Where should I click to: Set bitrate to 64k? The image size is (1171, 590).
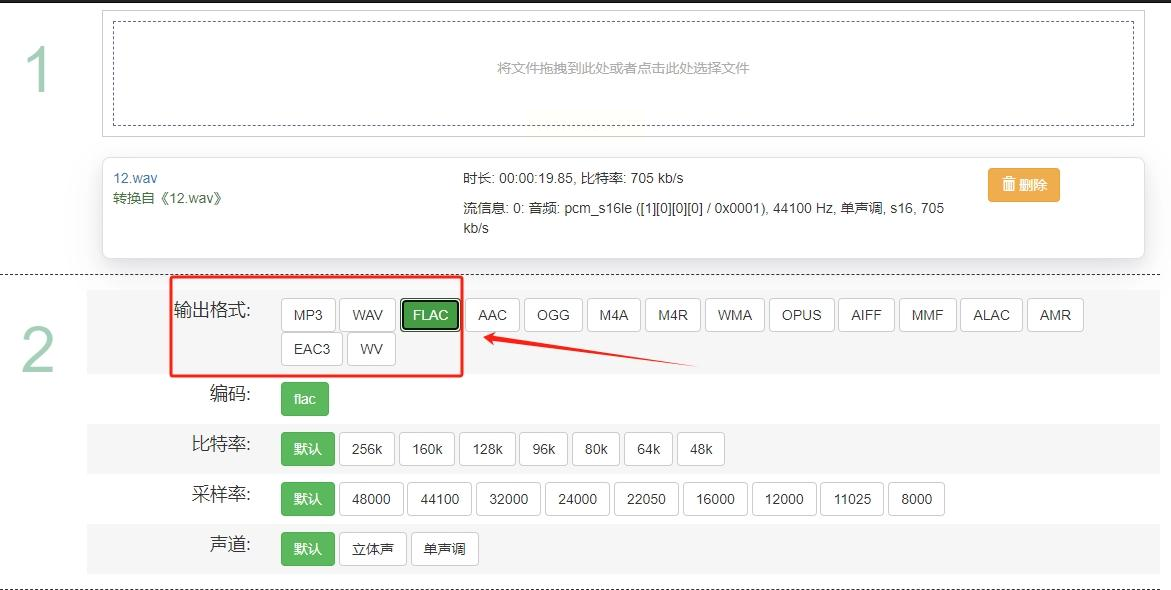click(648, 449)
